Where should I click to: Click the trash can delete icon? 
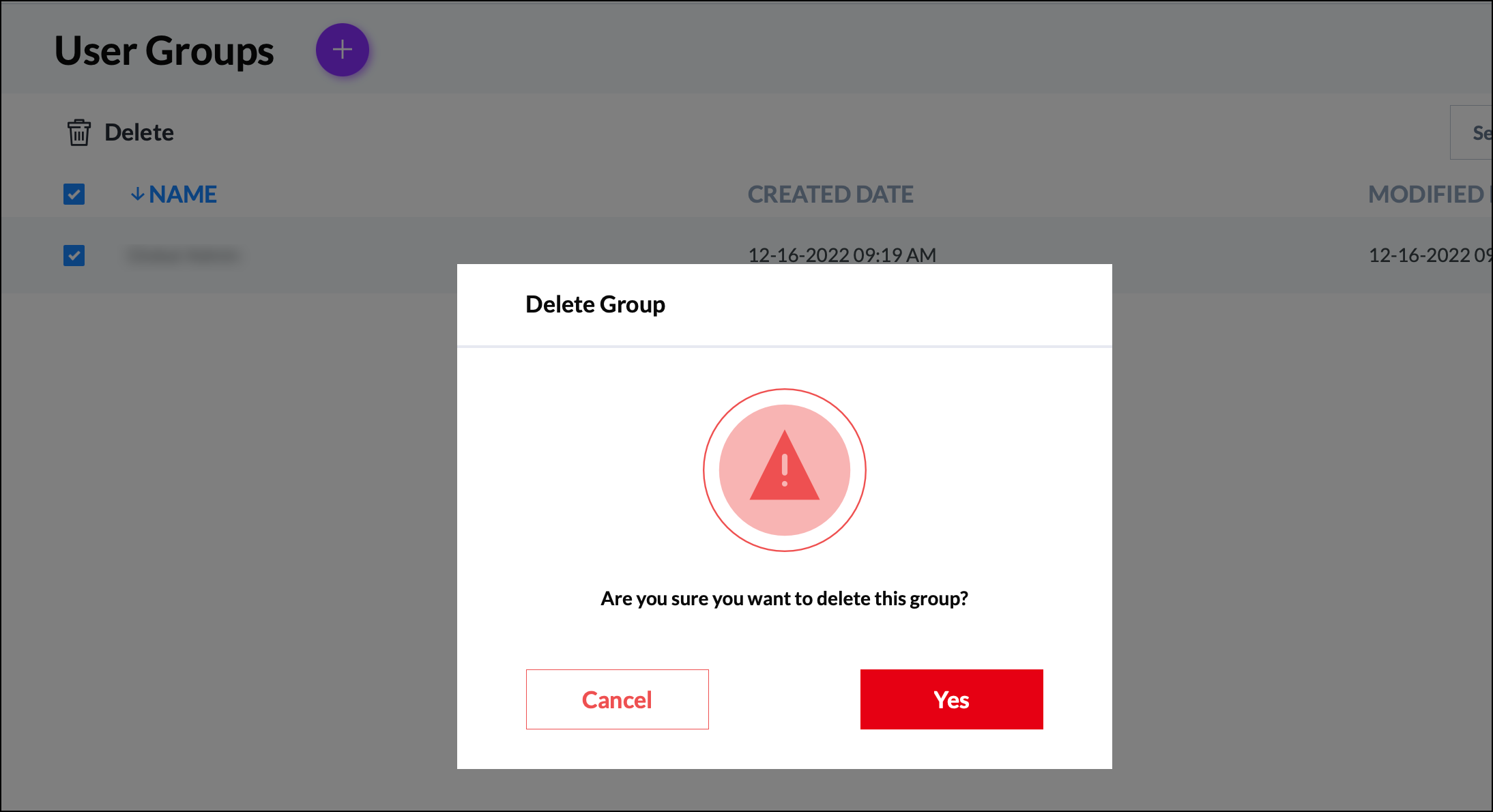click(79, 132)
